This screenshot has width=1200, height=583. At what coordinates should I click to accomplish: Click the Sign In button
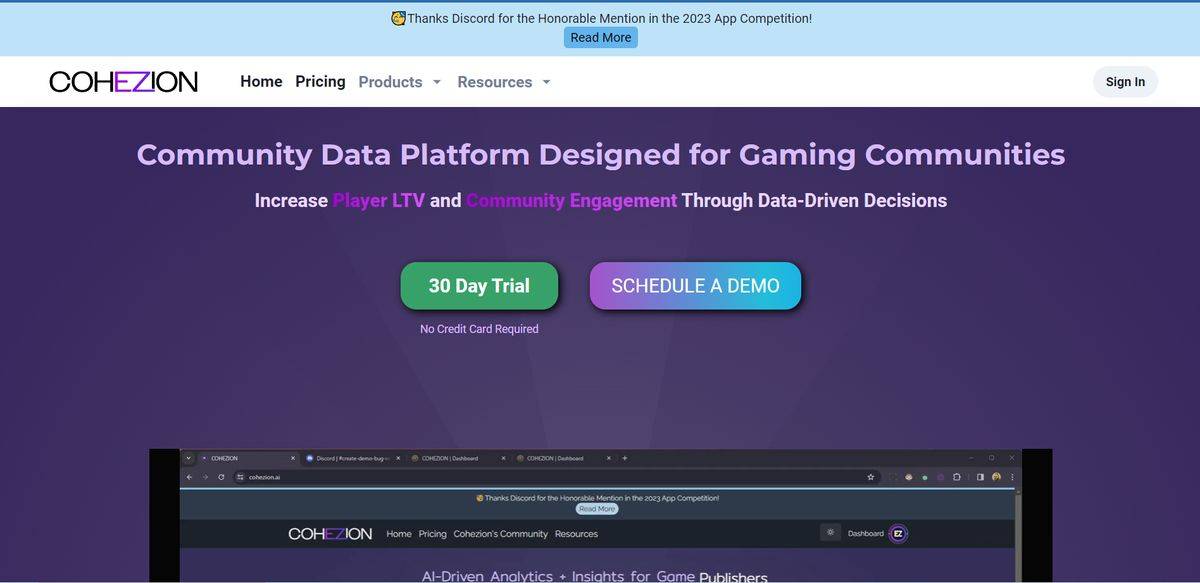[x=1125, y=82]
